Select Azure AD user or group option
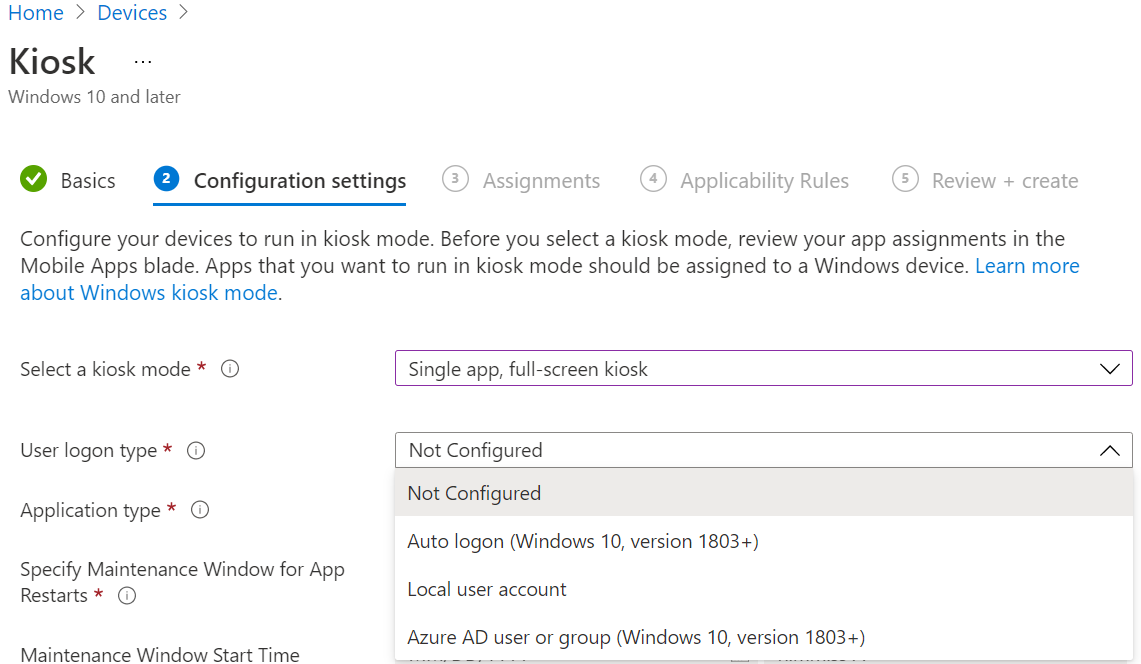Image resolution: width=1141 pixels, height=664 pixels. [x=636, y=637]
